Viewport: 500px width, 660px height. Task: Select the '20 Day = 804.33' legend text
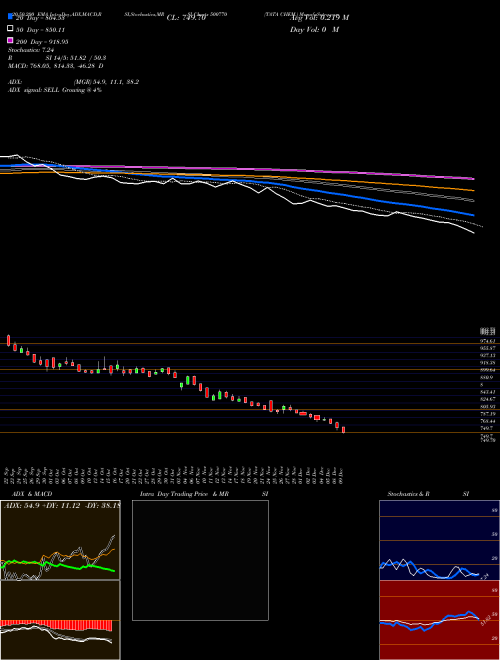pos(40,18)
